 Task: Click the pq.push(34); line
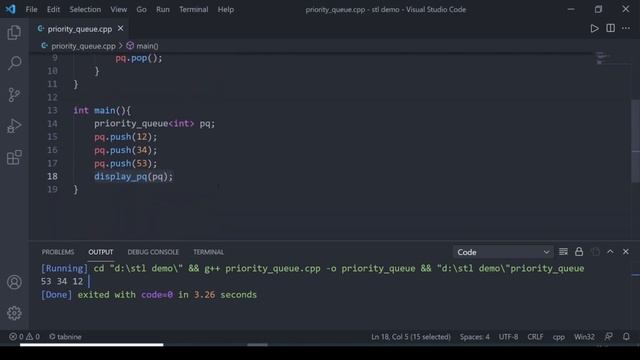click(x=125, y=150)
